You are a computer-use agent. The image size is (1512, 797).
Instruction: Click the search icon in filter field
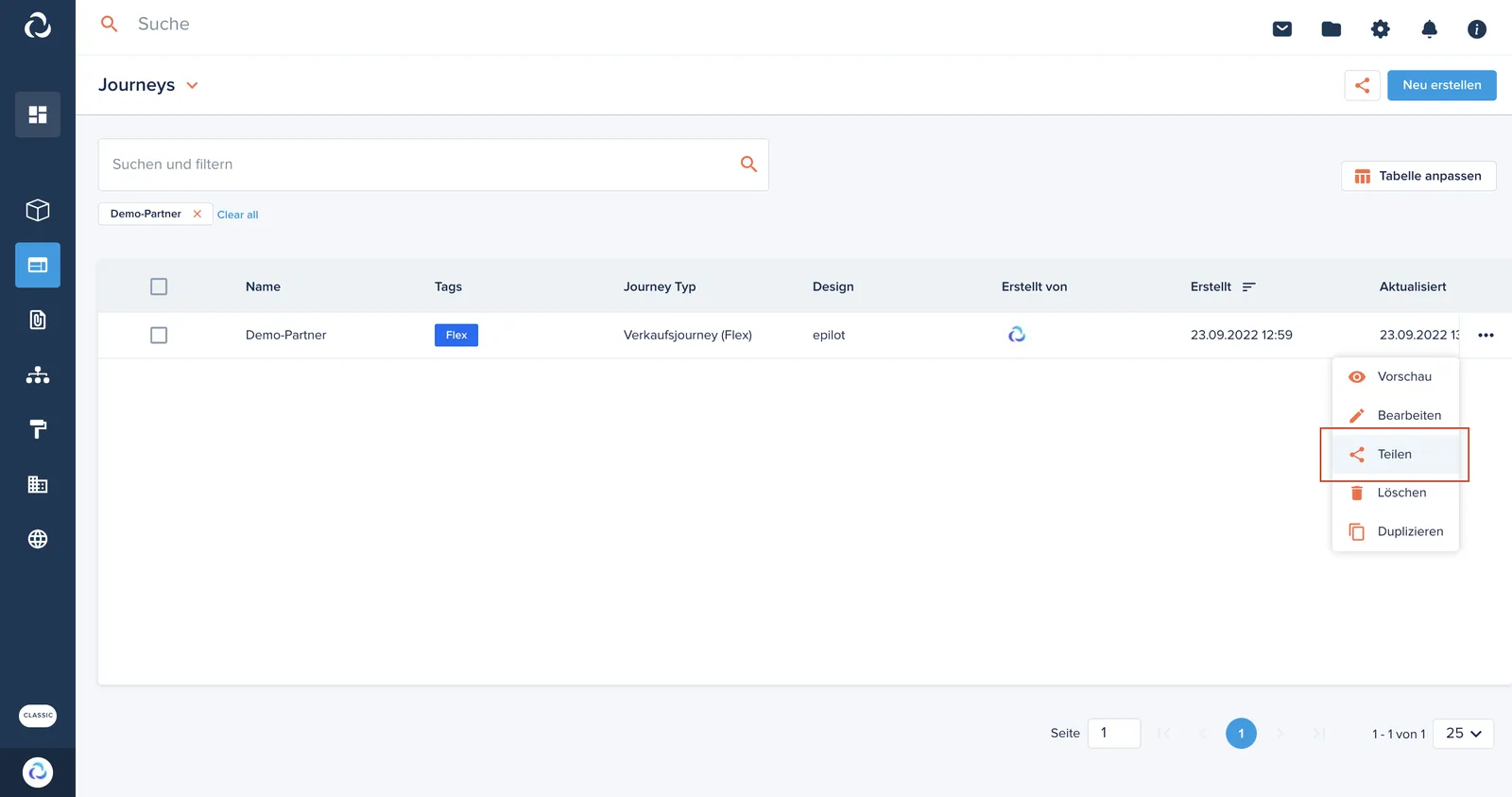tap(749, 165)
